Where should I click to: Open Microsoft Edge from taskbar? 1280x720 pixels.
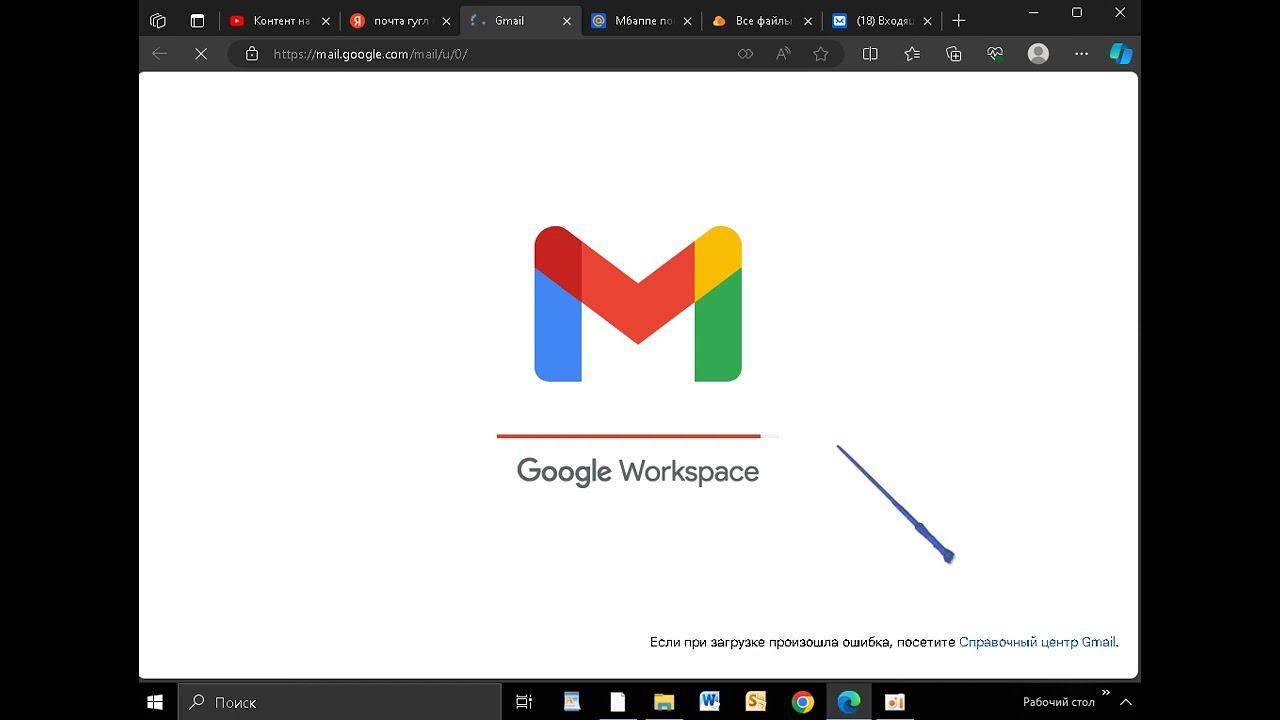click(x=849, y=702)
